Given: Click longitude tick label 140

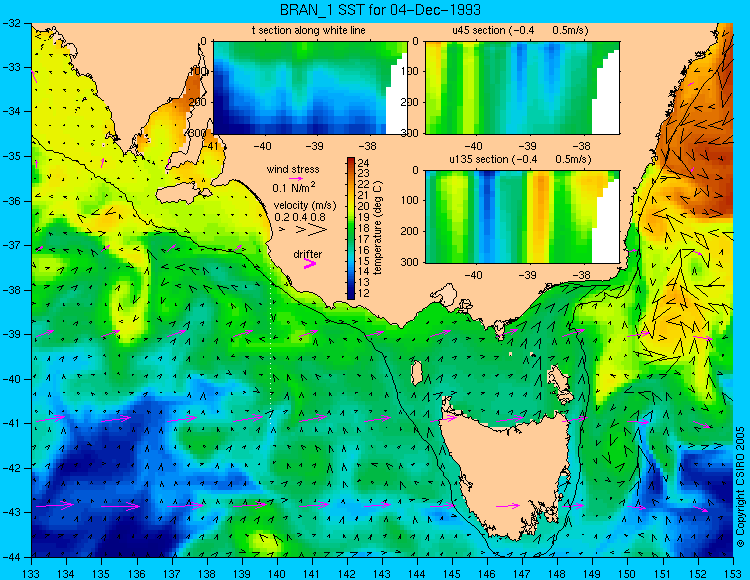Looking at the screenshot, I should [276, 573].
